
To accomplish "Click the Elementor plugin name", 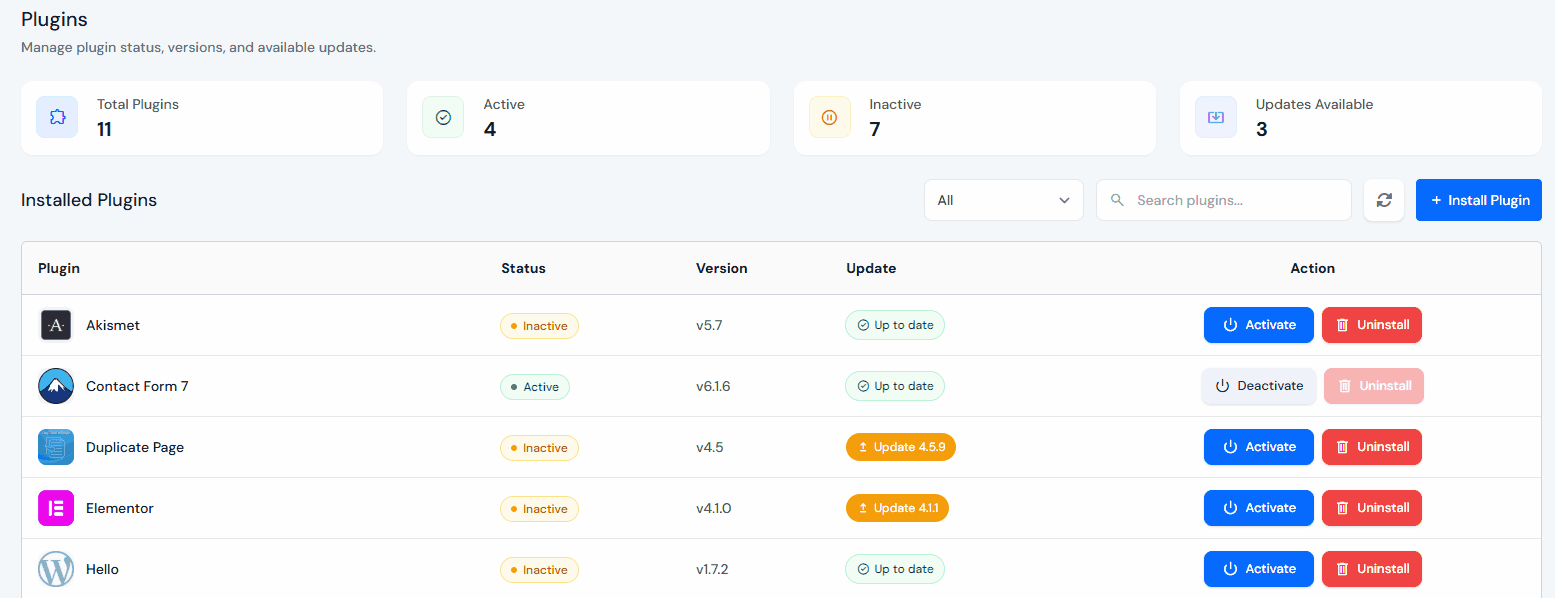I will click(x=120, y=508).
